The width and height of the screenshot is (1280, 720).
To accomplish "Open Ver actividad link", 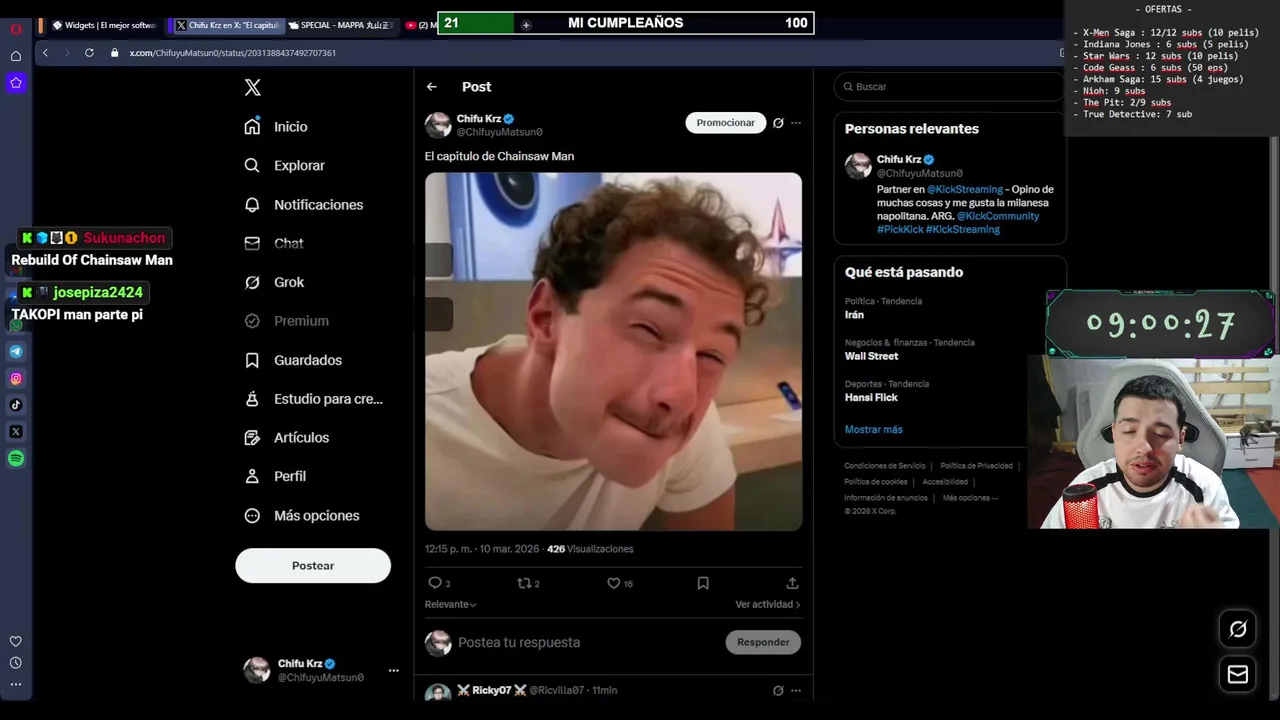I will (768, 605).
